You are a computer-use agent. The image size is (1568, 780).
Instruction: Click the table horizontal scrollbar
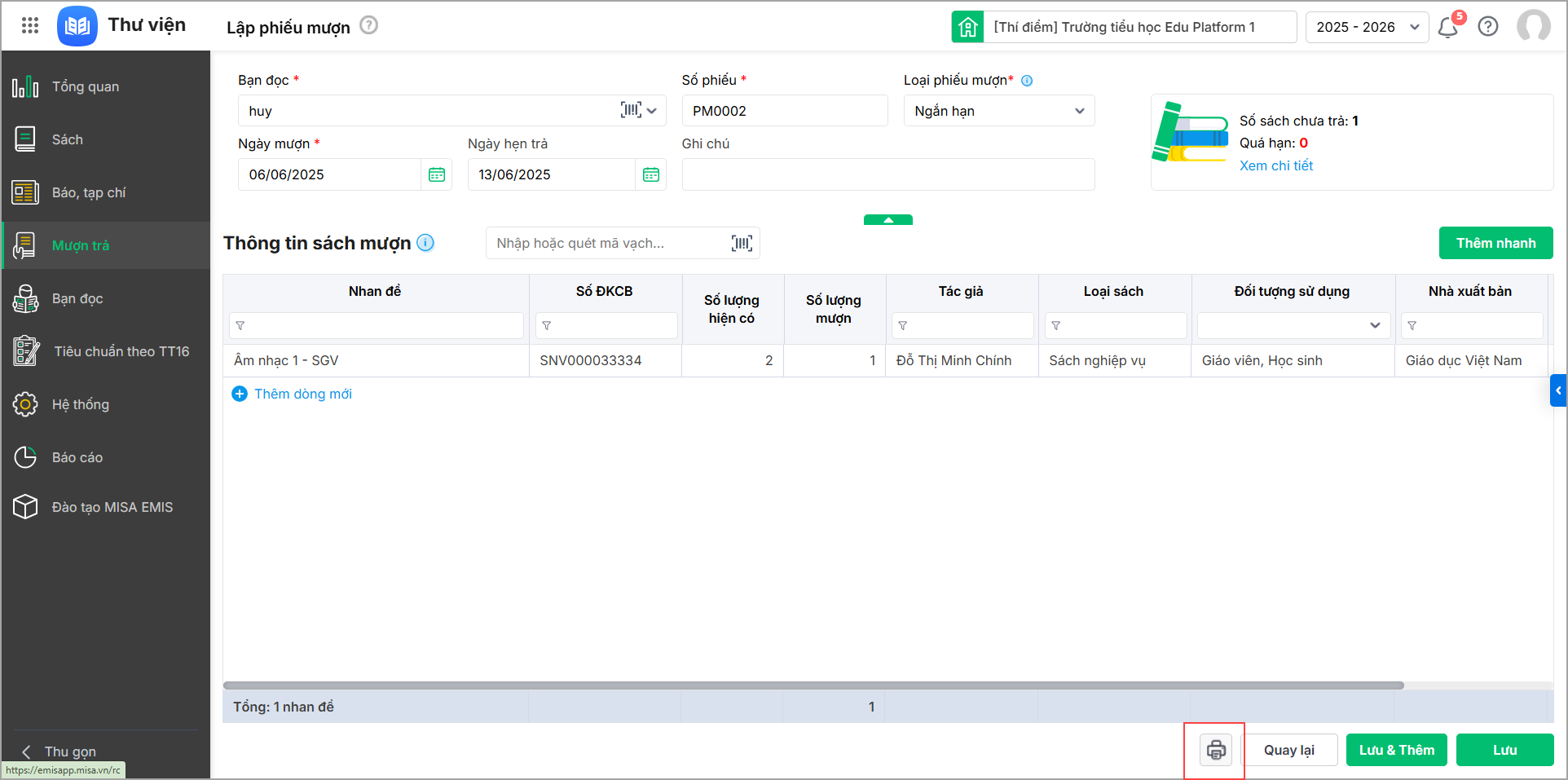[x=813, y=685]
